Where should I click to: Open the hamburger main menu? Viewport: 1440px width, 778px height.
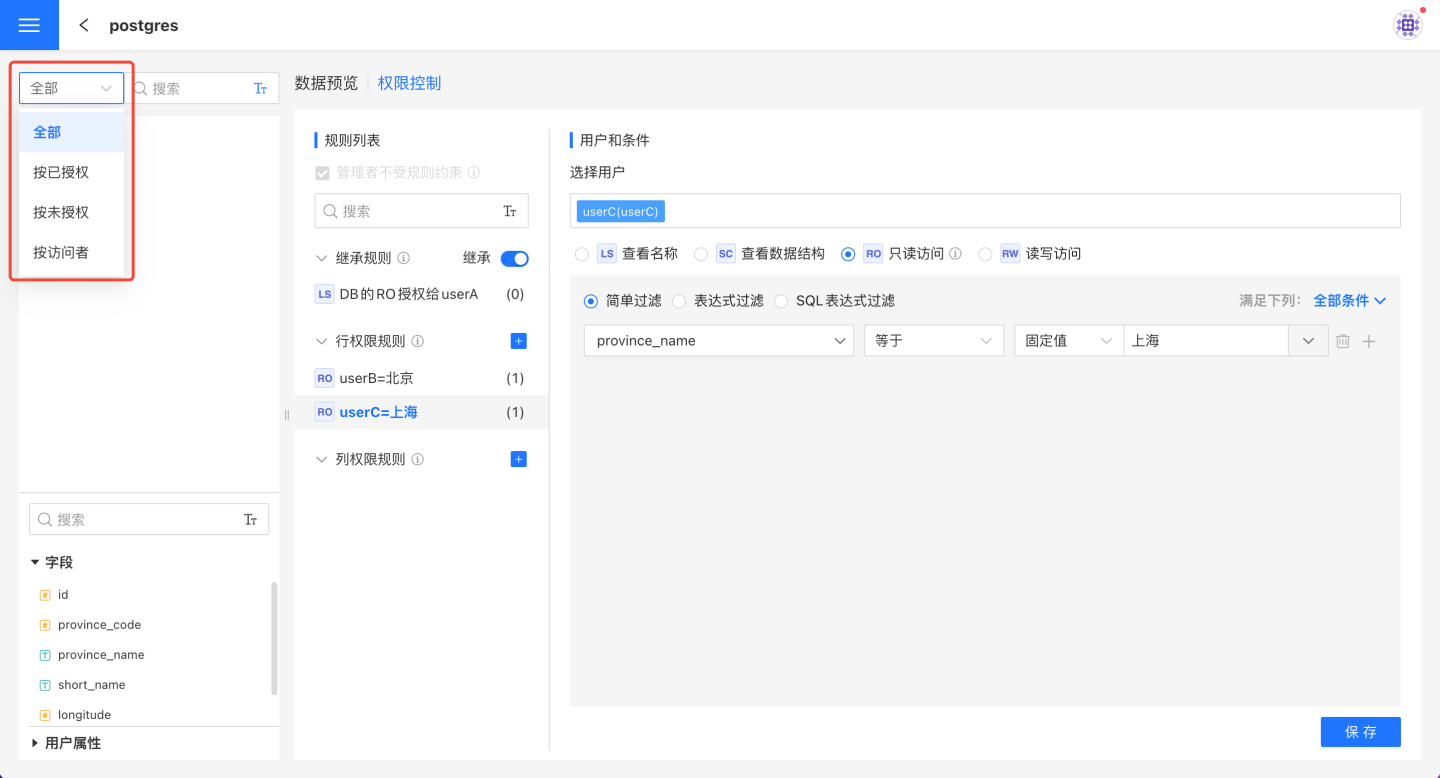coord(29,25)
